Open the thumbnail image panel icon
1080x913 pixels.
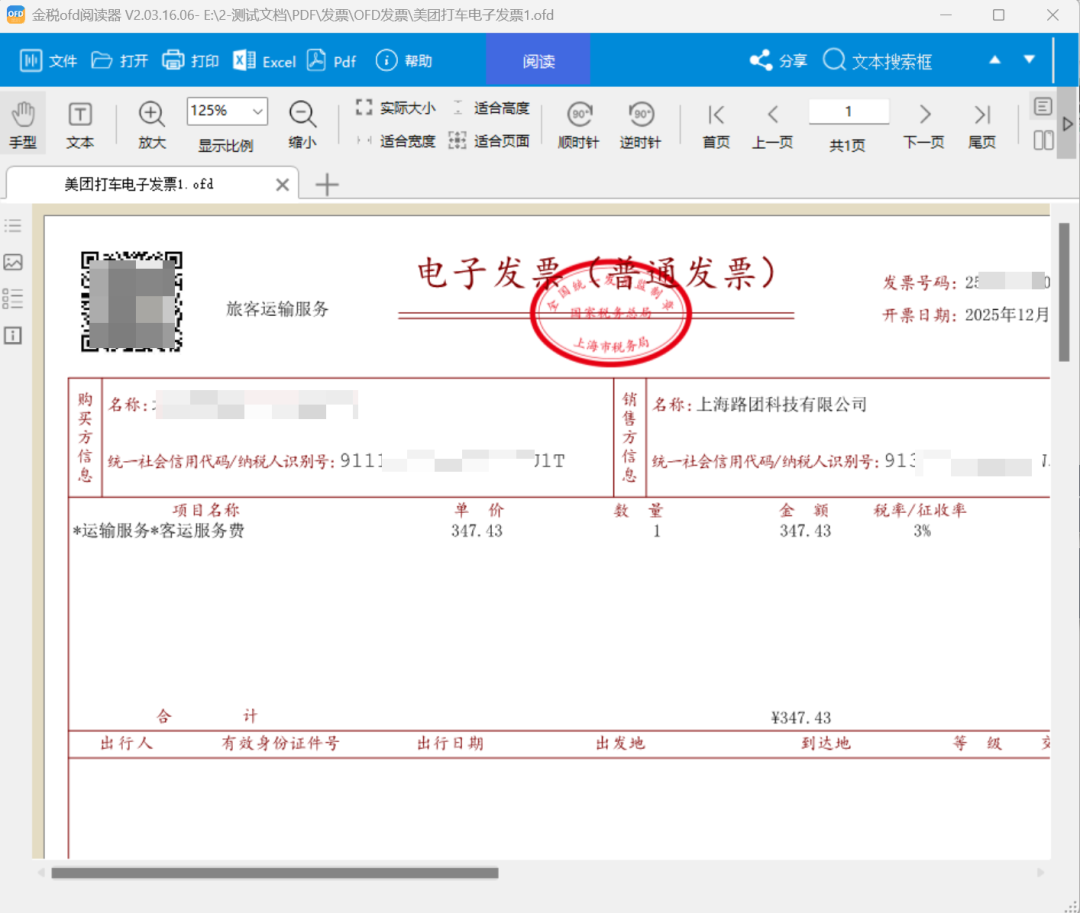pos(13,262)
